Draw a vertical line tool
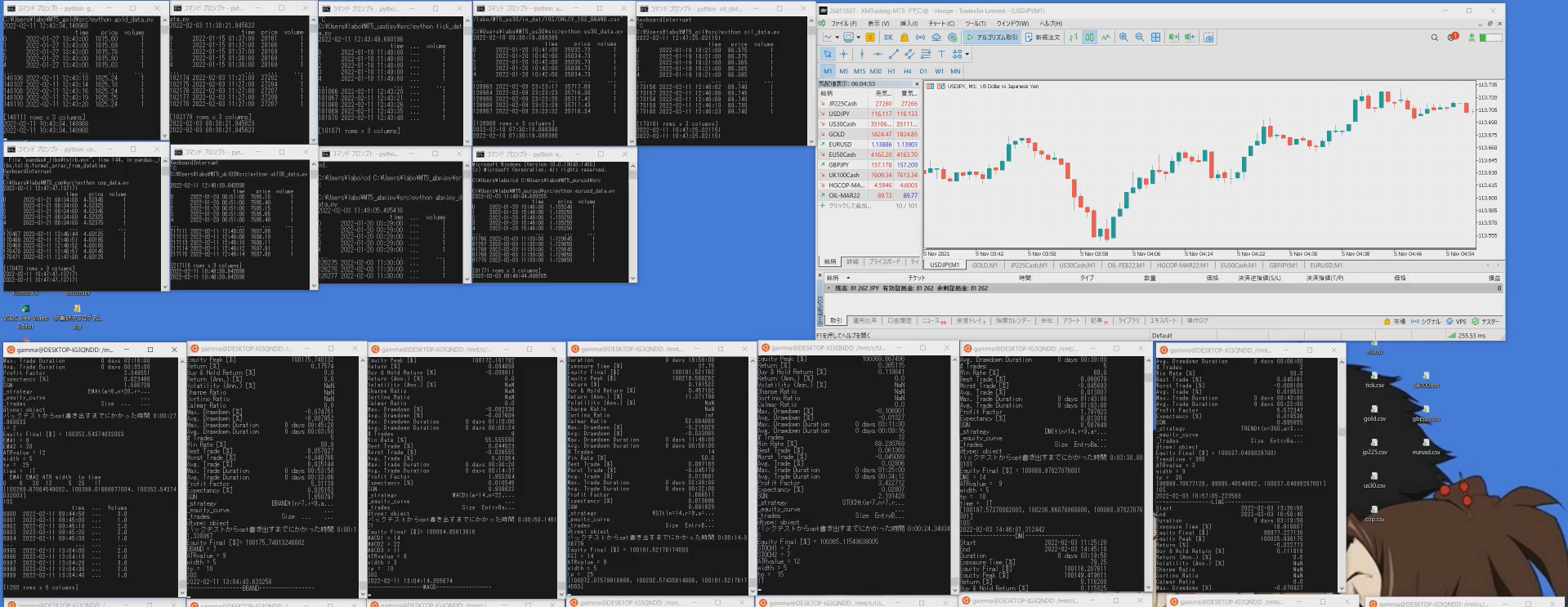The image size is (1568, 607). [861, 55]
